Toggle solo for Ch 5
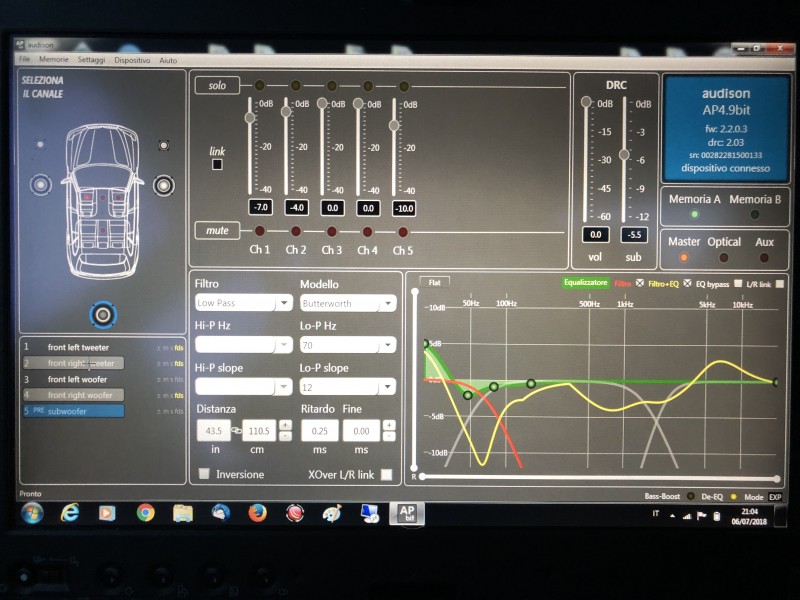Image resolution: width=800 pixels, height=600 pixels. [x=404, y=86]
